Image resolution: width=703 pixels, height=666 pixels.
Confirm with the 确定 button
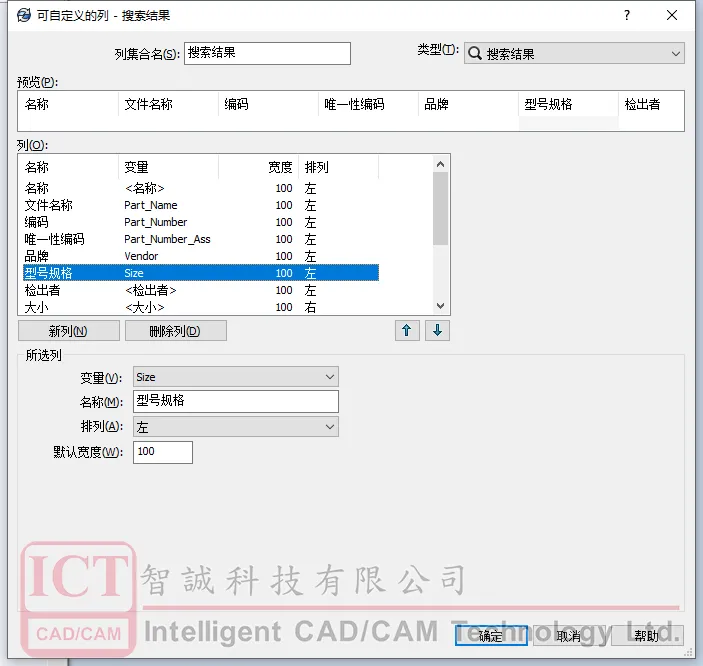(491, 636)
